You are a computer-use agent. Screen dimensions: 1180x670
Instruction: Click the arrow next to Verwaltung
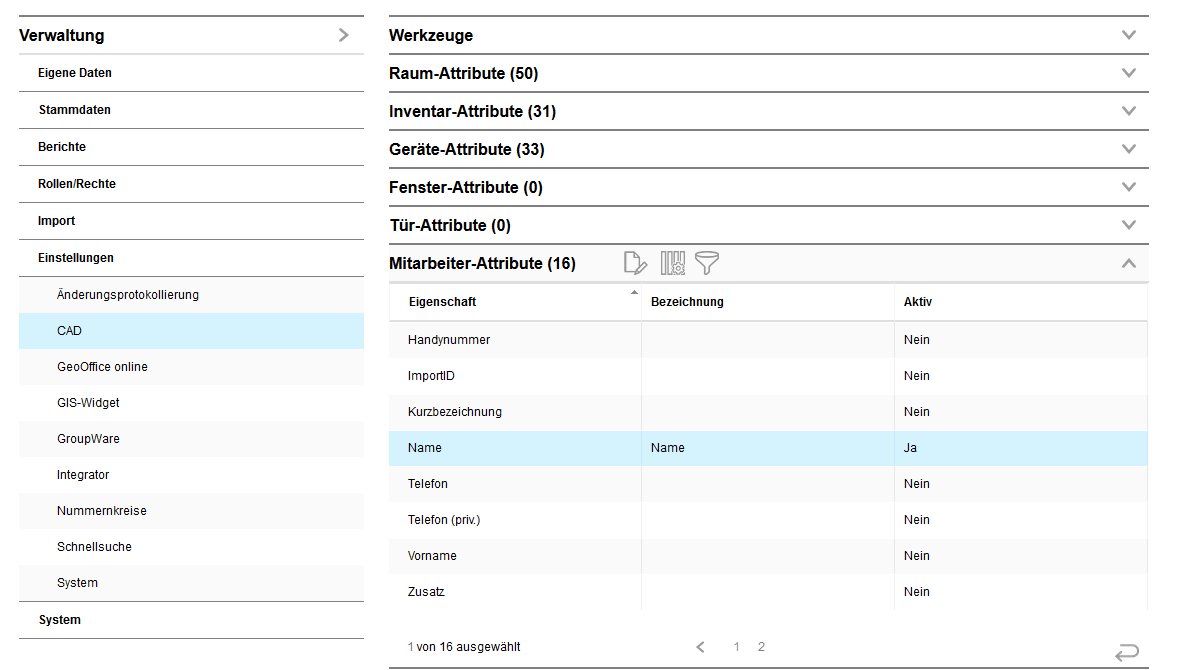pos(343,36)
